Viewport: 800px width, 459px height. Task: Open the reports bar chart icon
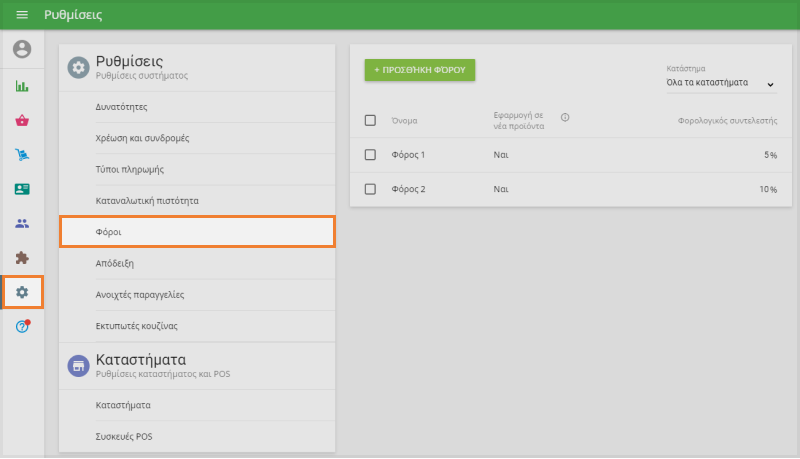(x=22, y=86)
